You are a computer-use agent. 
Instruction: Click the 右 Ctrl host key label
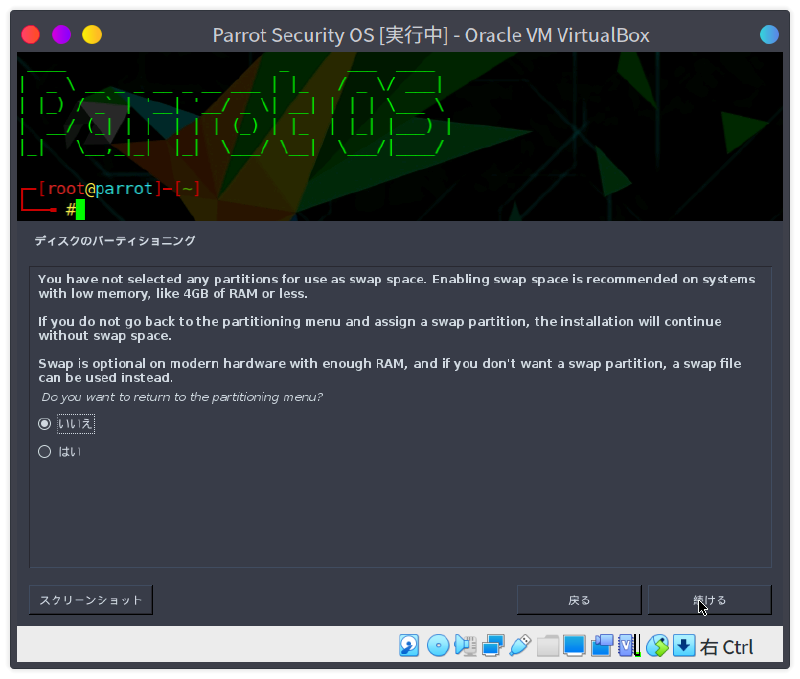coord(727,647)
